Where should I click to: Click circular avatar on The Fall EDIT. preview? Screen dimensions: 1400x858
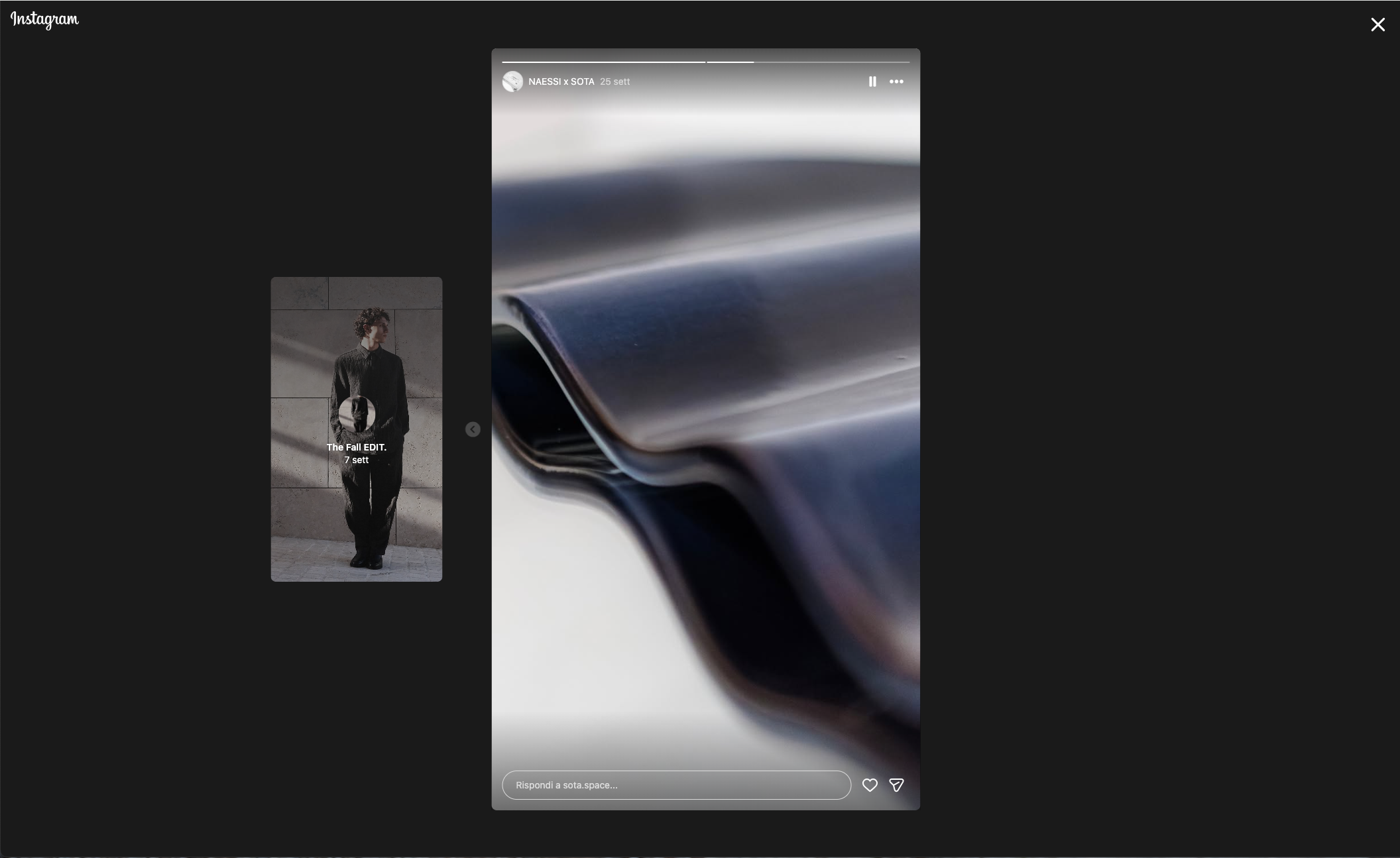(x=357, y=414)
